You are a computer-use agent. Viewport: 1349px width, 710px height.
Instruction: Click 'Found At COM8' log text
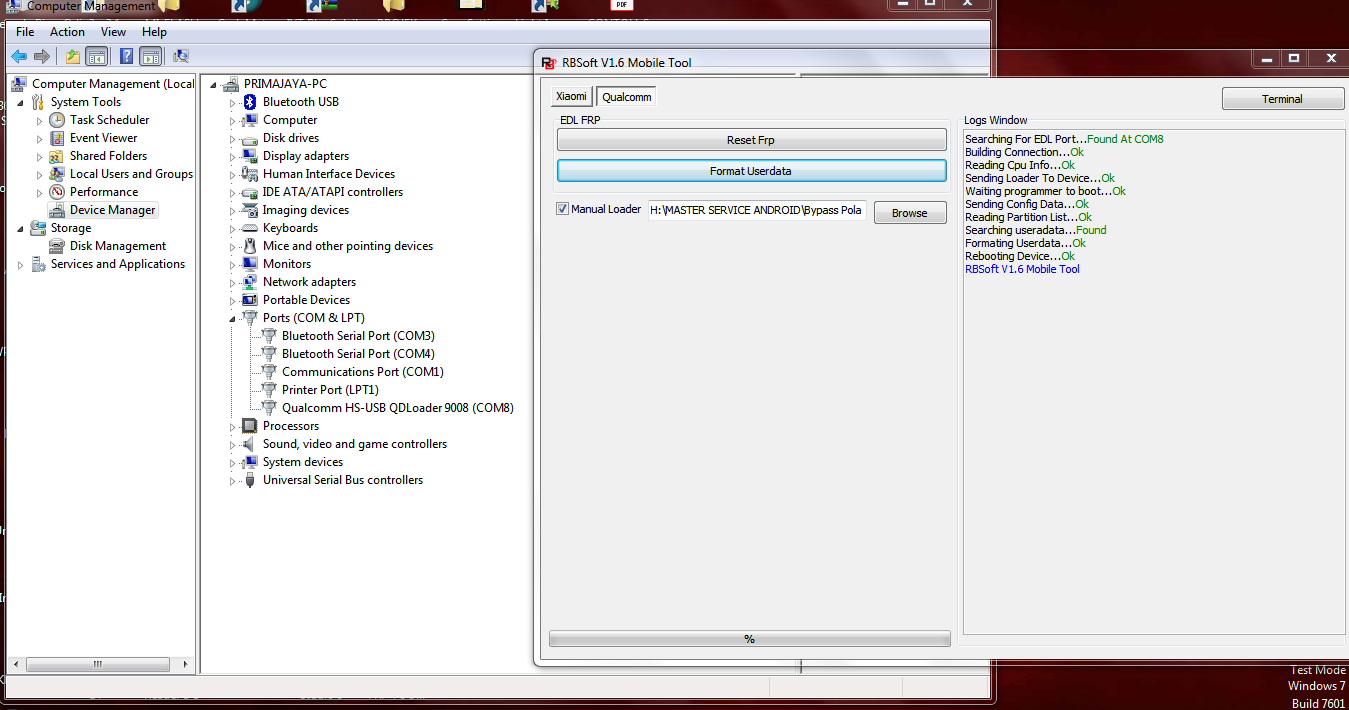(1125, 139)
